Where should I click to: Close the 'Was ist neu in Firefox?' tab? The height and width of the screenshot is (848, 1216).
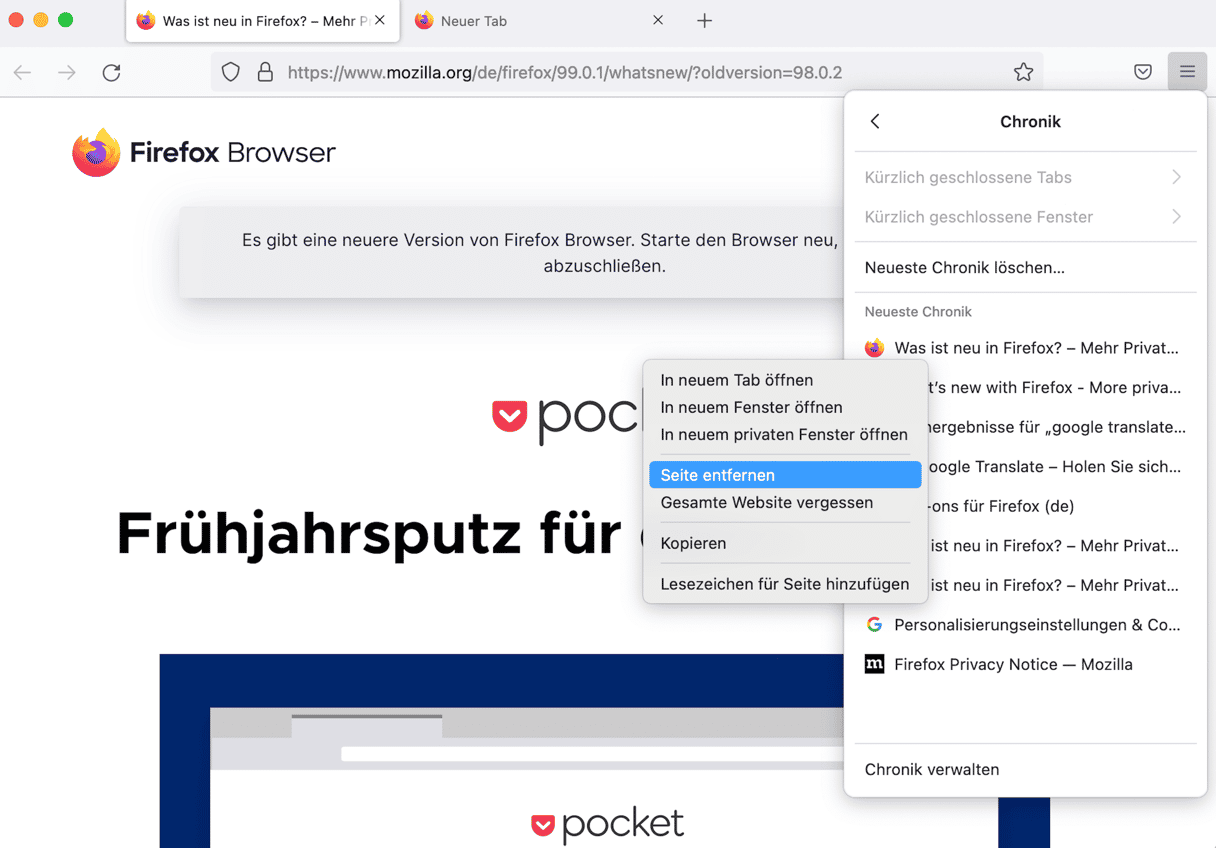click(x=380, y=20)
